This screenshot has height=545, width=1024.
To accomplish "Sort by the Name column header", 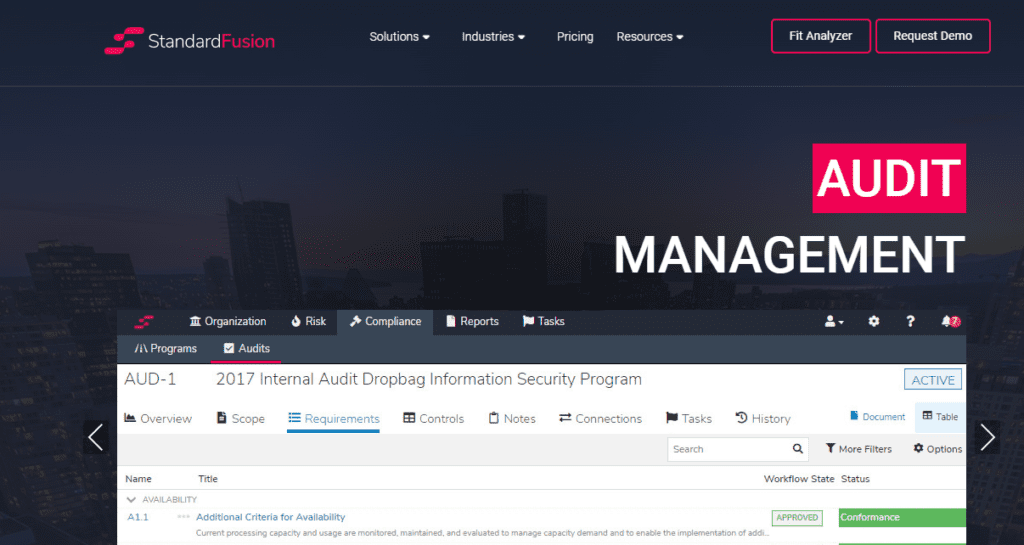I will [x=138, y=478].
